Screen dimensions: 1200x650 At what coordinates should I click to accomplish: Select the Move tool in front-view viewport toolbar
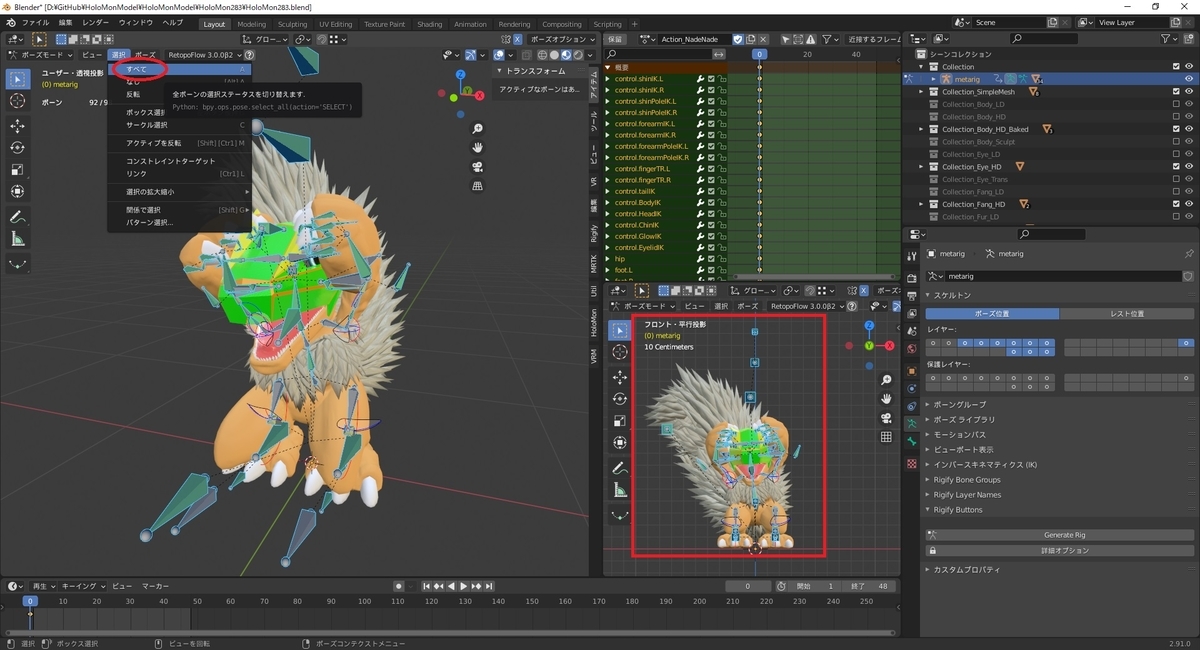click(x=620, y=377)
